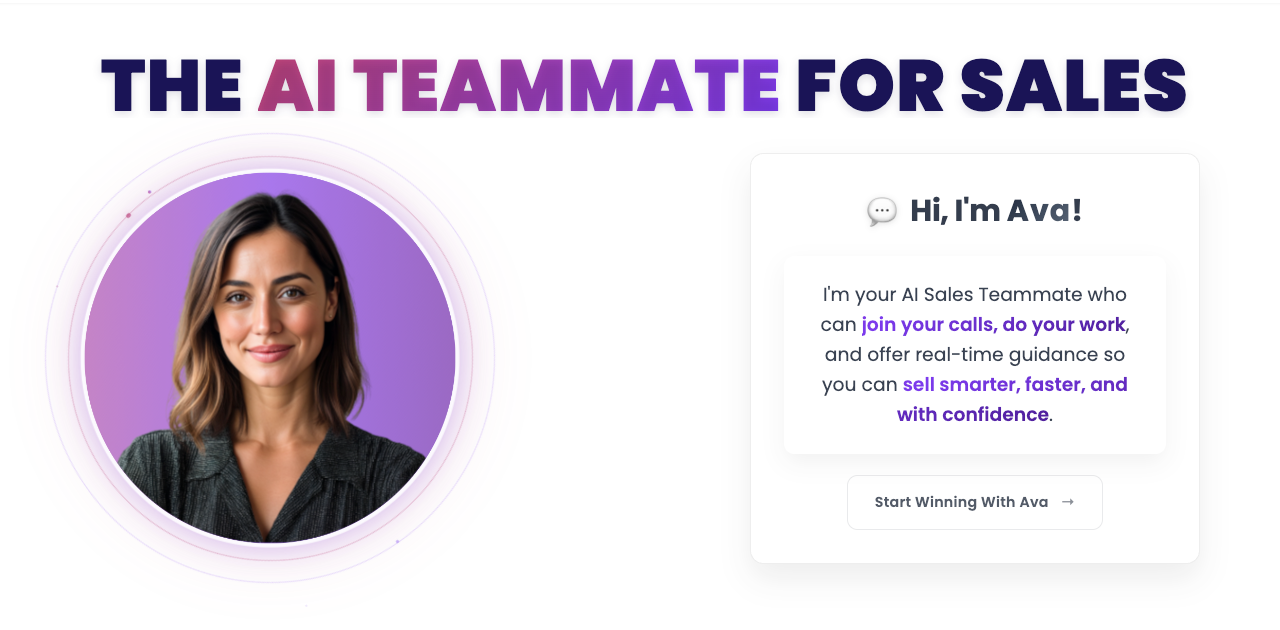This screenshot has width=1280, height=630.
Task: Click the word 'THE' in the headline
Action: click(172, 86)
